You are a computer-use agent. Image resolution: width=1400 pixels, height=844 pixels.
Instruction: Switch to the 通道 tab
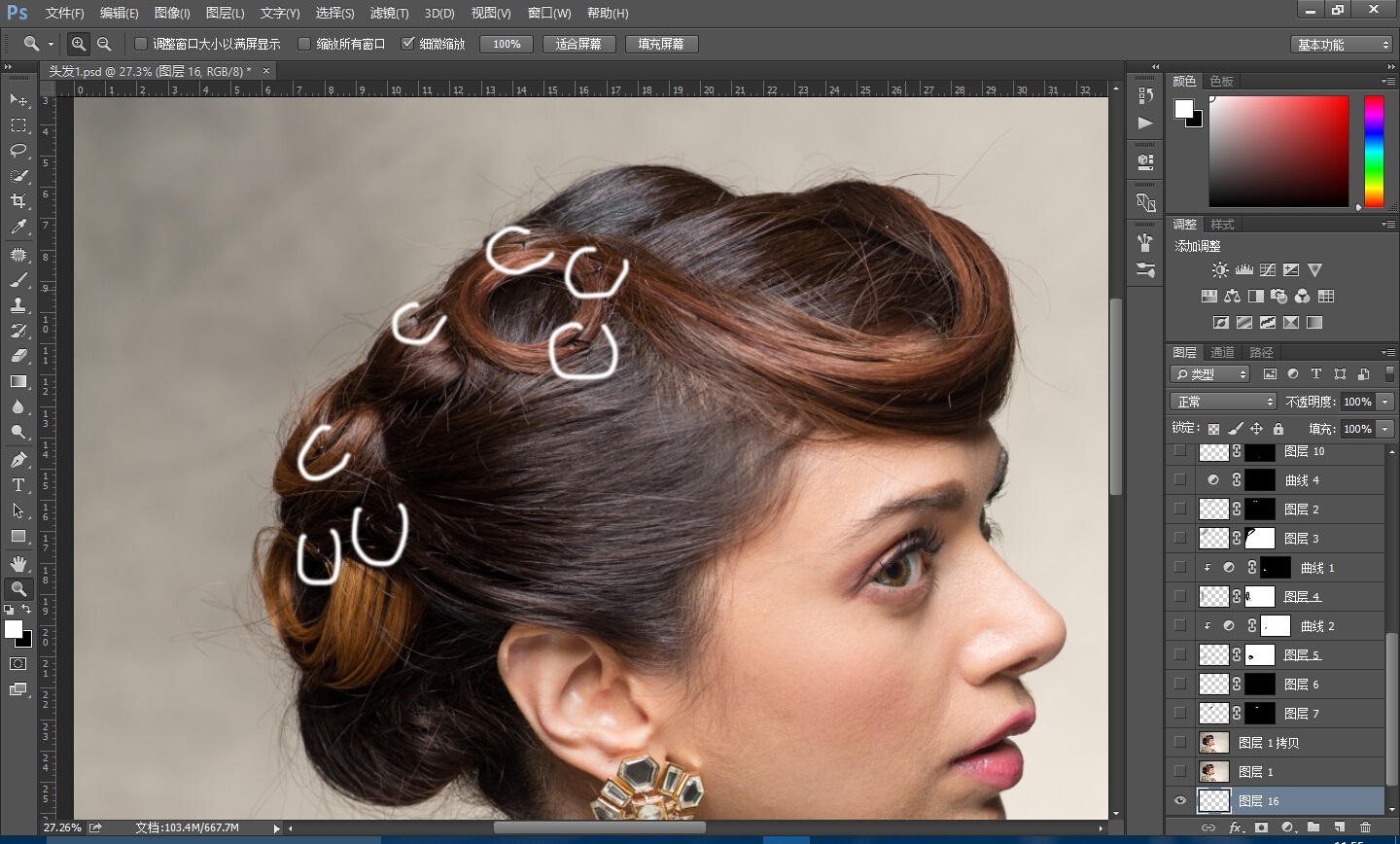(1222, 352)
